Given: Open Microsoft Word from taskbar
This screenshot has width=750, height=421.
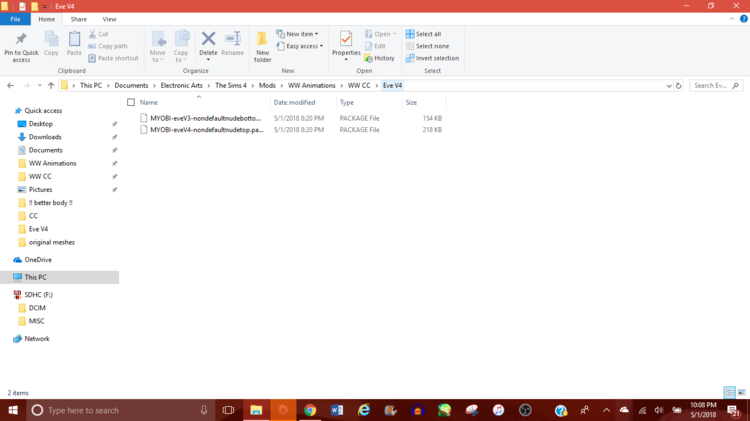Looking at the screenshot, I should (x=337, y=410).
